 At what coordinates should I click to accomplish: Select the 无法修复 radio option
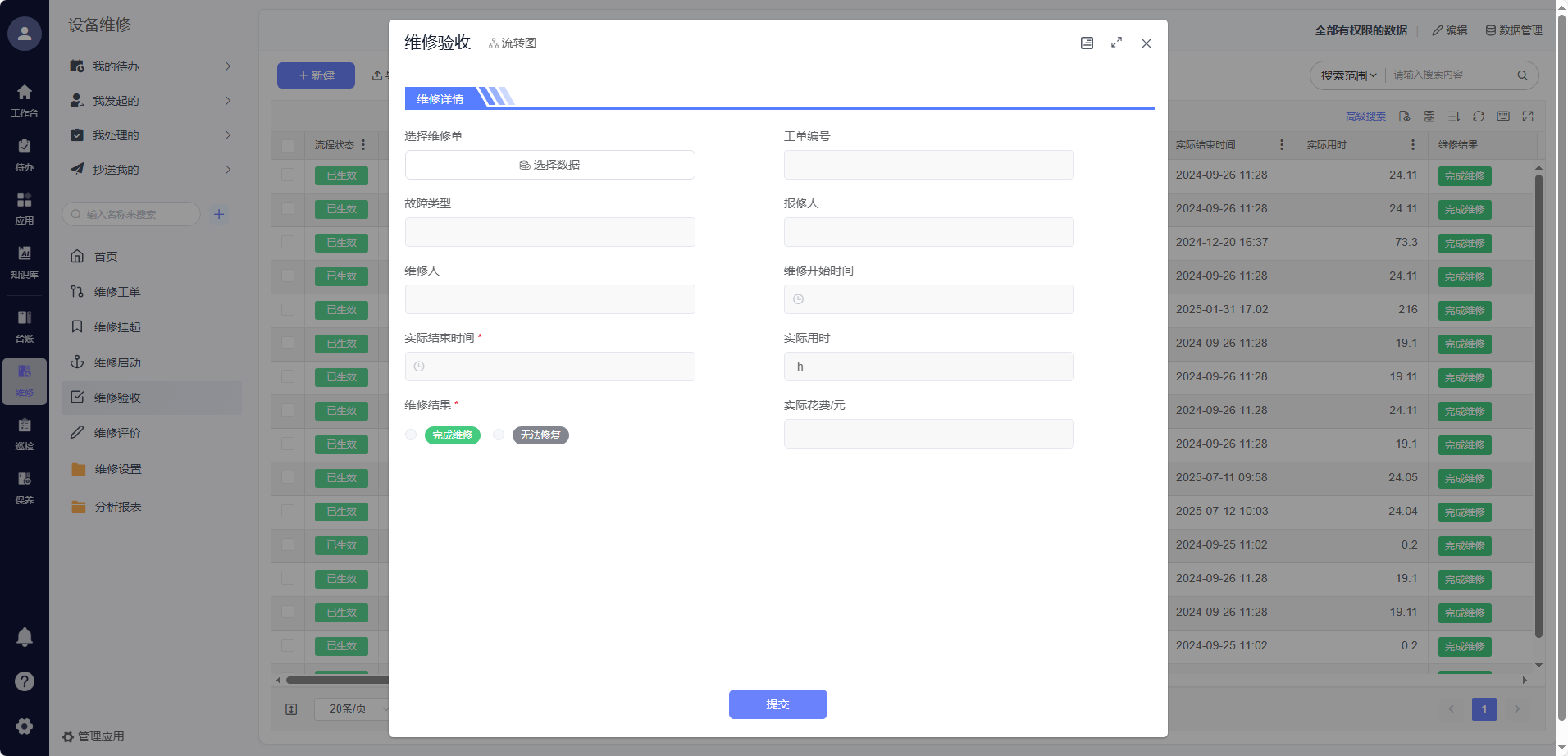[x=499, y=435]
